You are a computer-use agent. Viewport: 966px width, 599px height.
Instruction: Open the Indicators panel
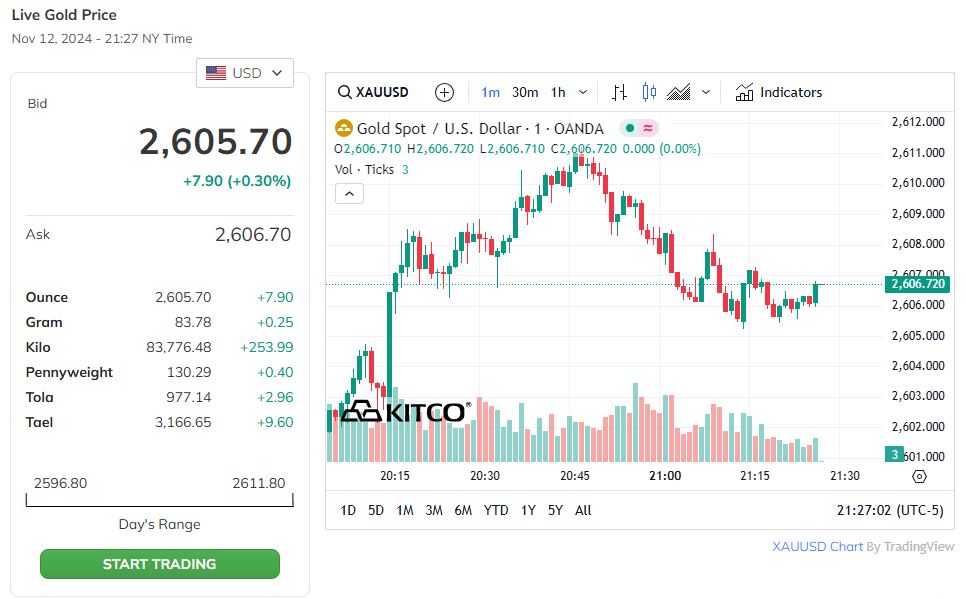[x=778, y=92]
